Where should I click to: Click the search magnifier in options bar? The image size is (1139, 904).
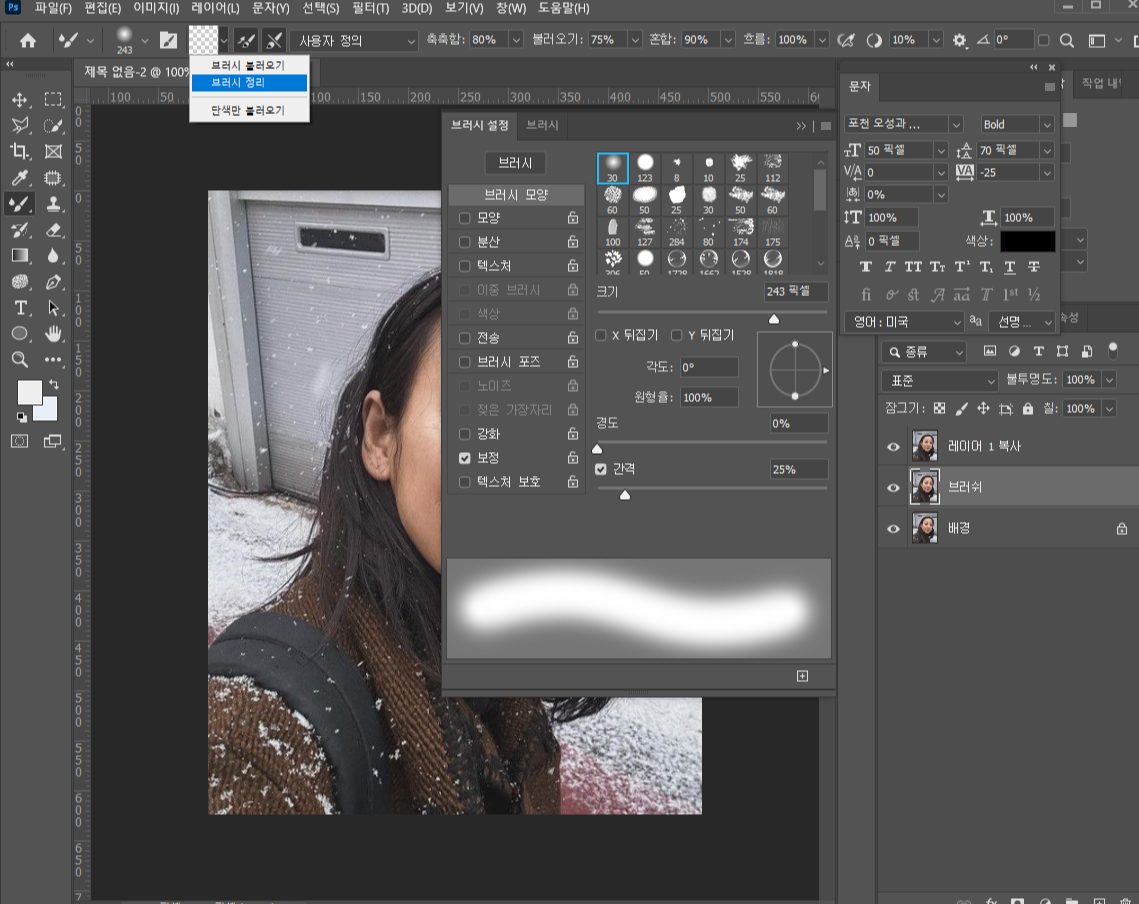click(1066, 40)
